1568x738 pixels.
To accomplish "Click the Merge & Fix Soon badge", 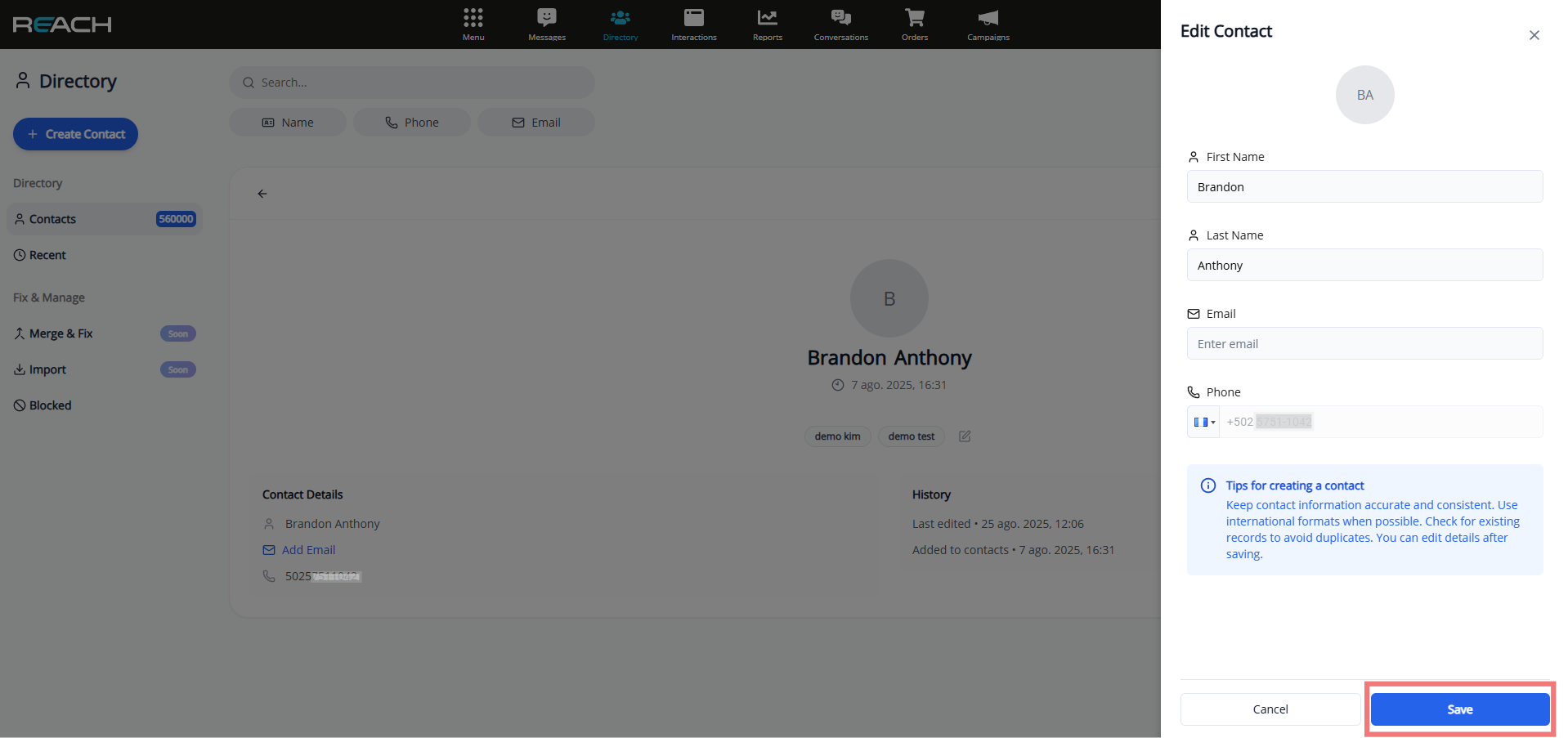I will point(178,333).
